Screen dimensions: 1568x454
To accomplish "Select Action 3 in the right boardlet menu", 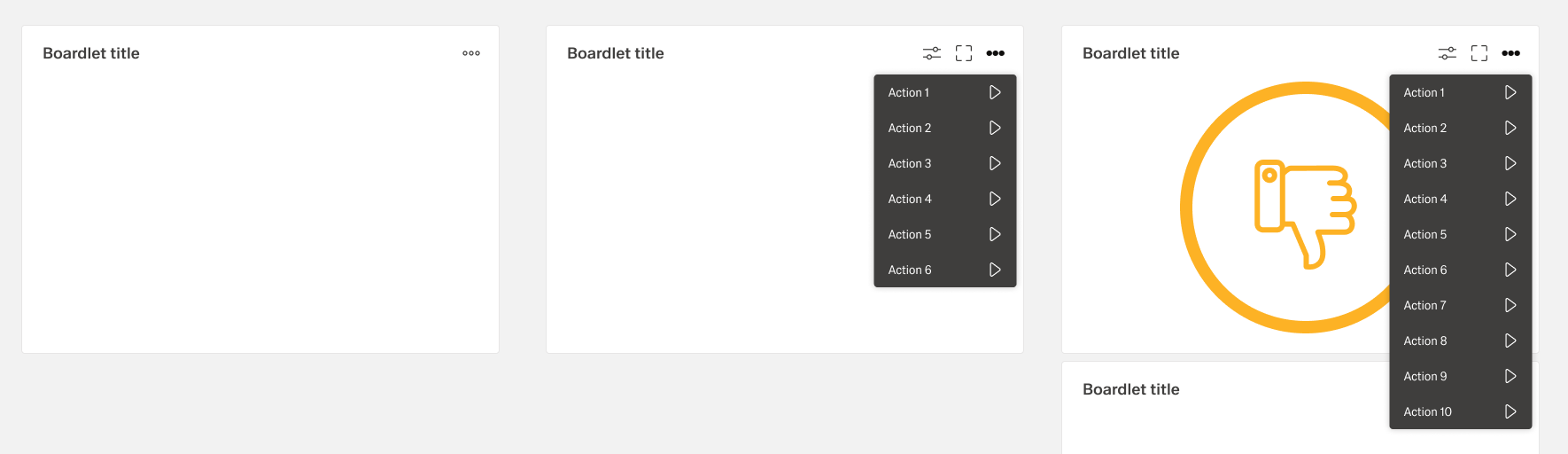I will click(1425, 163).
